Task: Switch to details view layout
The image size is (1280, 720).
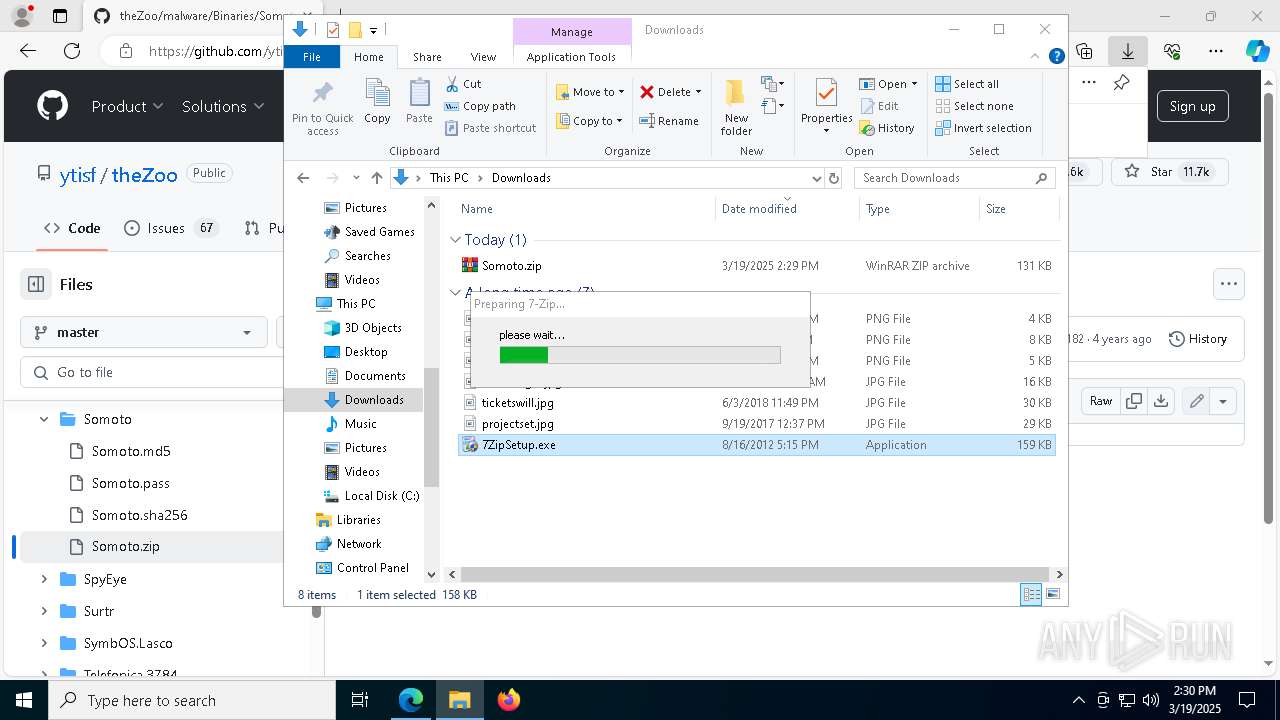Action: [1031, 595]
